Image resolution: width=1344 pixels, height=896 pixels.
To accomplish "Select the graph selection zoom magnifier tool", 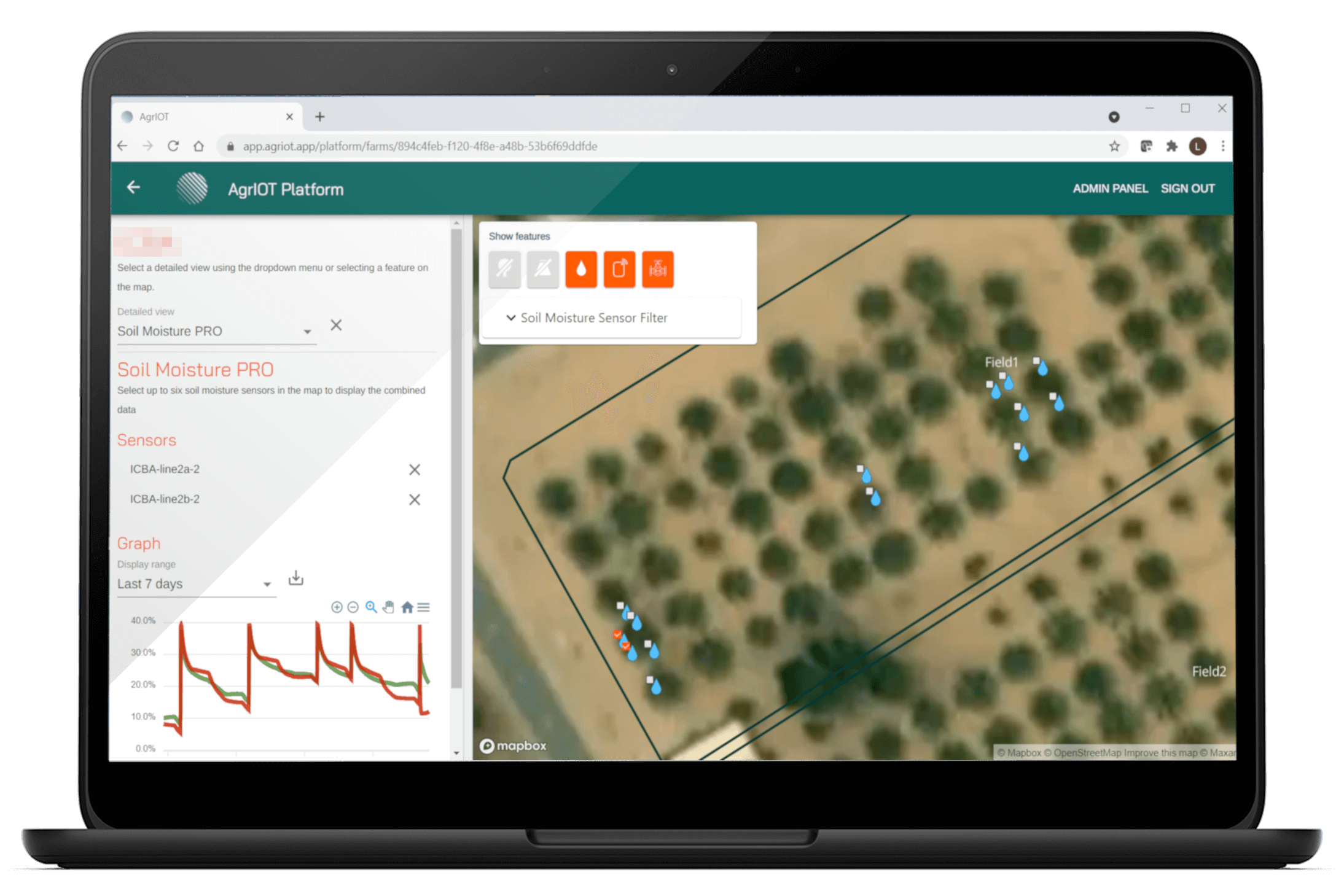I will tap(371, 607).
